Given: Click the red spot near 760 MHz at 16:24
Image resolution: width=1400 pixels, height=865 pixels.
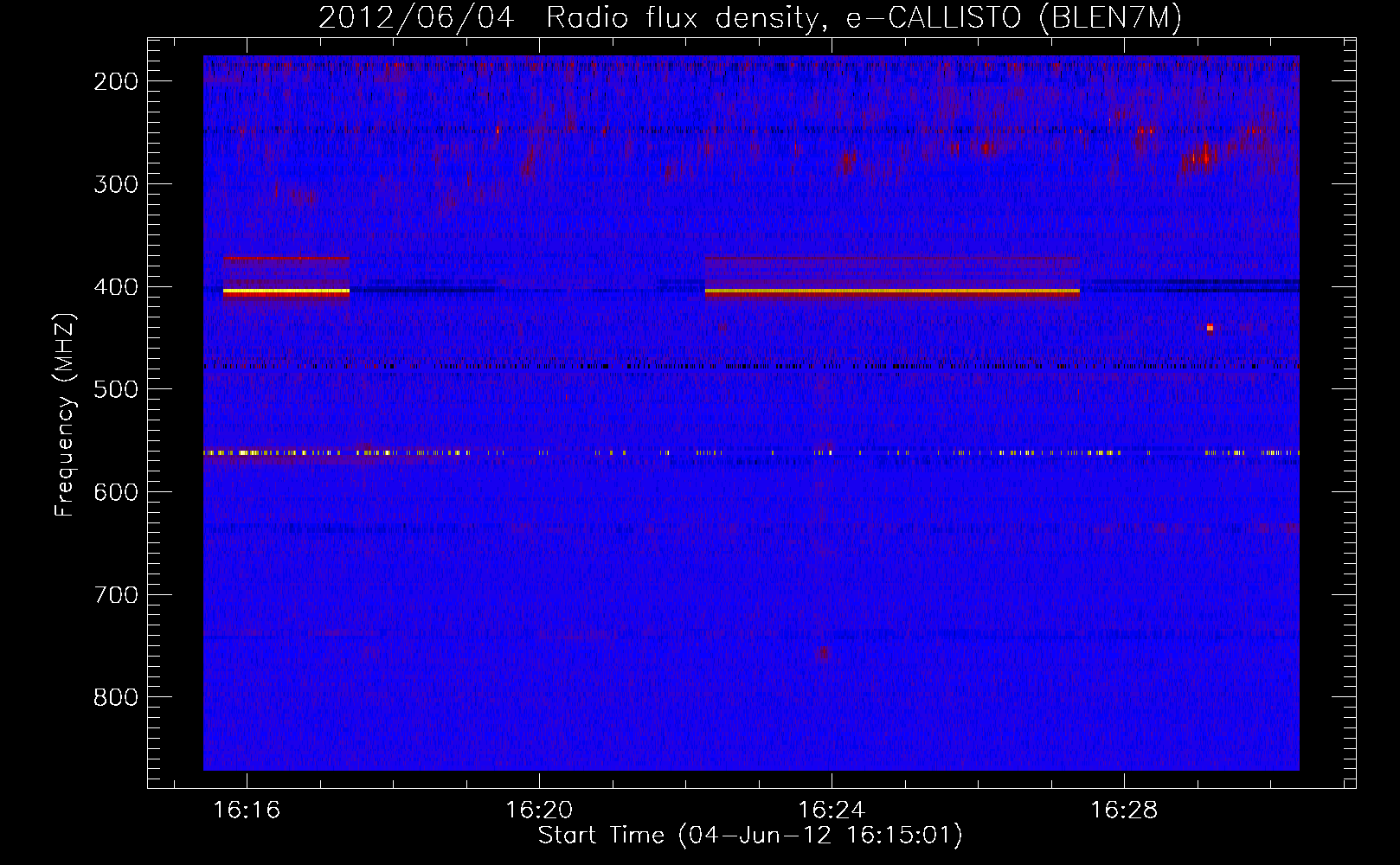Looking at the screenshot, I should click(823, 653).
